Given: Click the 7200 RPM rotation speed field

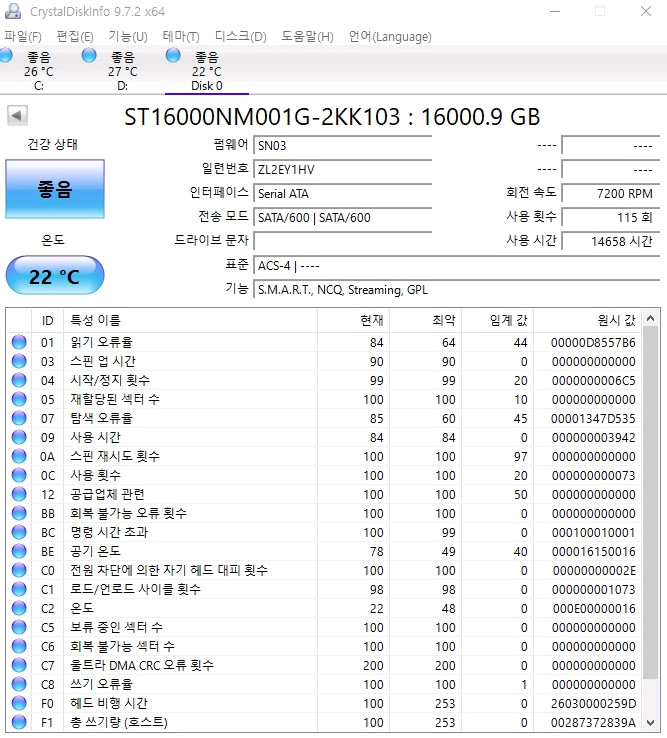Looking at the screenshot, I should coord(611,193).
